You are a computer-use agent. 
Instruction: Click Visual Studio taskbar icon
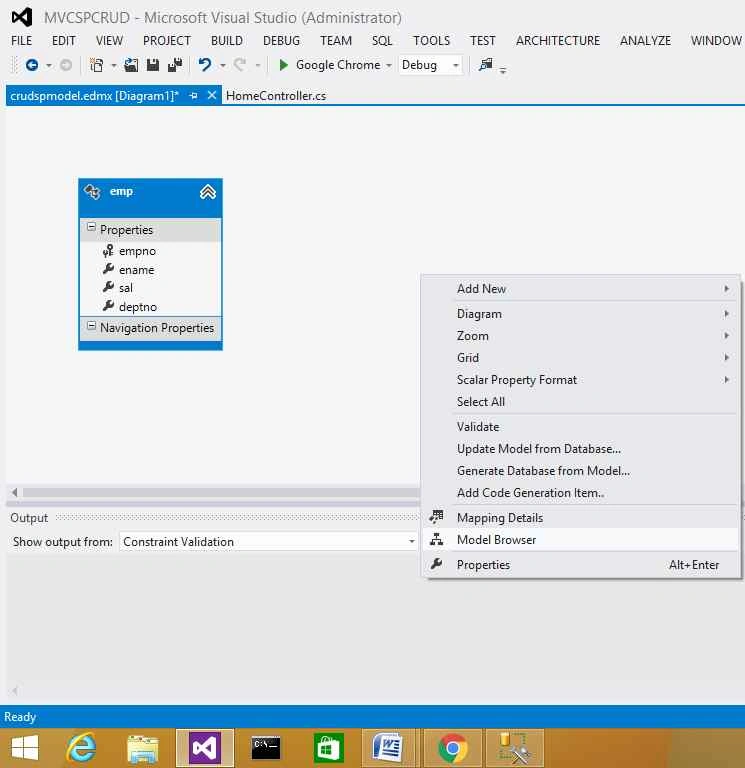point(205,748)
